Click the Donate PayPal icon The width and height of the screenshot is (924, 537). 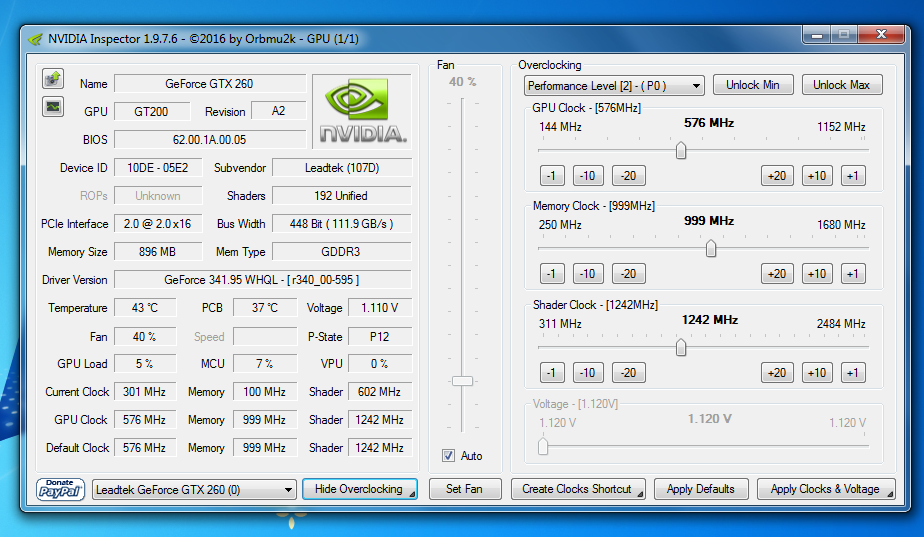pyautogui.click(x=60, y=489)
